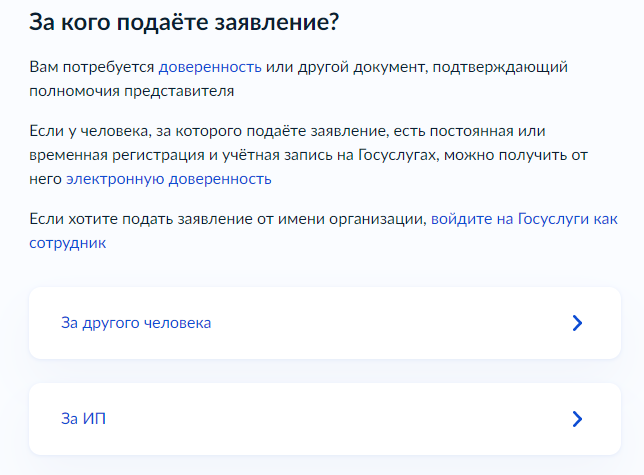644x475 pixels.
Task: Click the «За другого человека» label text
Action: click(136, 323)
